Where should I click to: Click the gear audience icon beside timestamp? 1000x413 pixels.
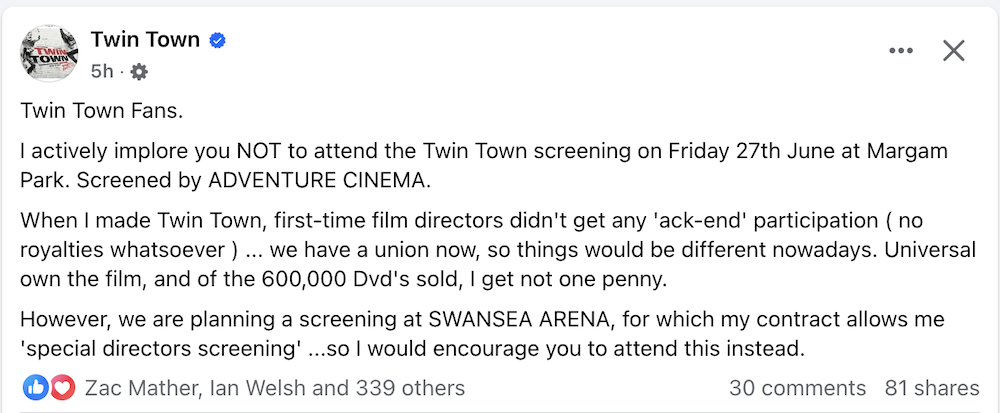tap(139, 72)
